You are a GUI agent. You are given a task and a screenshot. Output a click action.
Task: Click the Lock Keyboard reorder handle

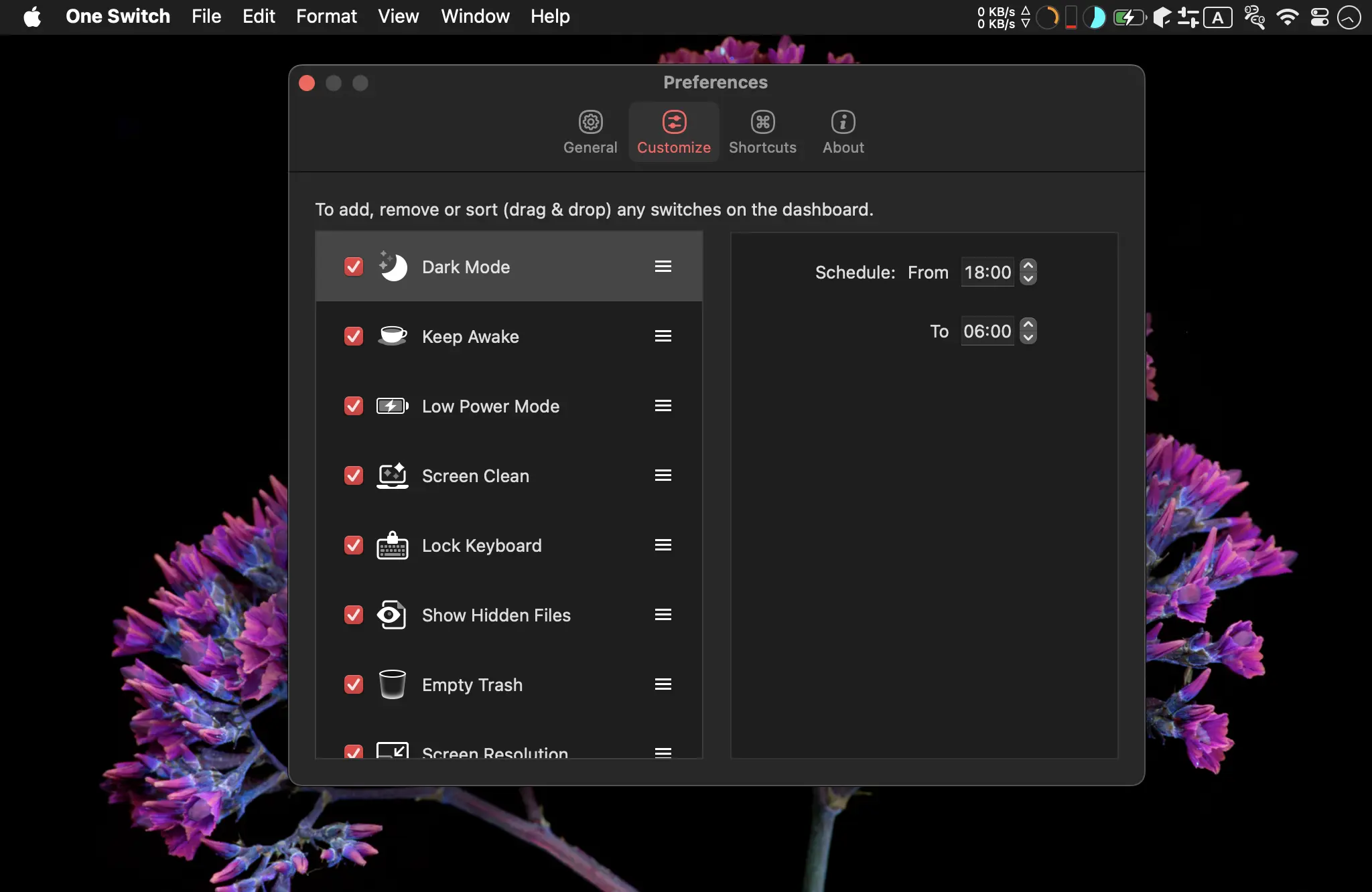point(663,545)
